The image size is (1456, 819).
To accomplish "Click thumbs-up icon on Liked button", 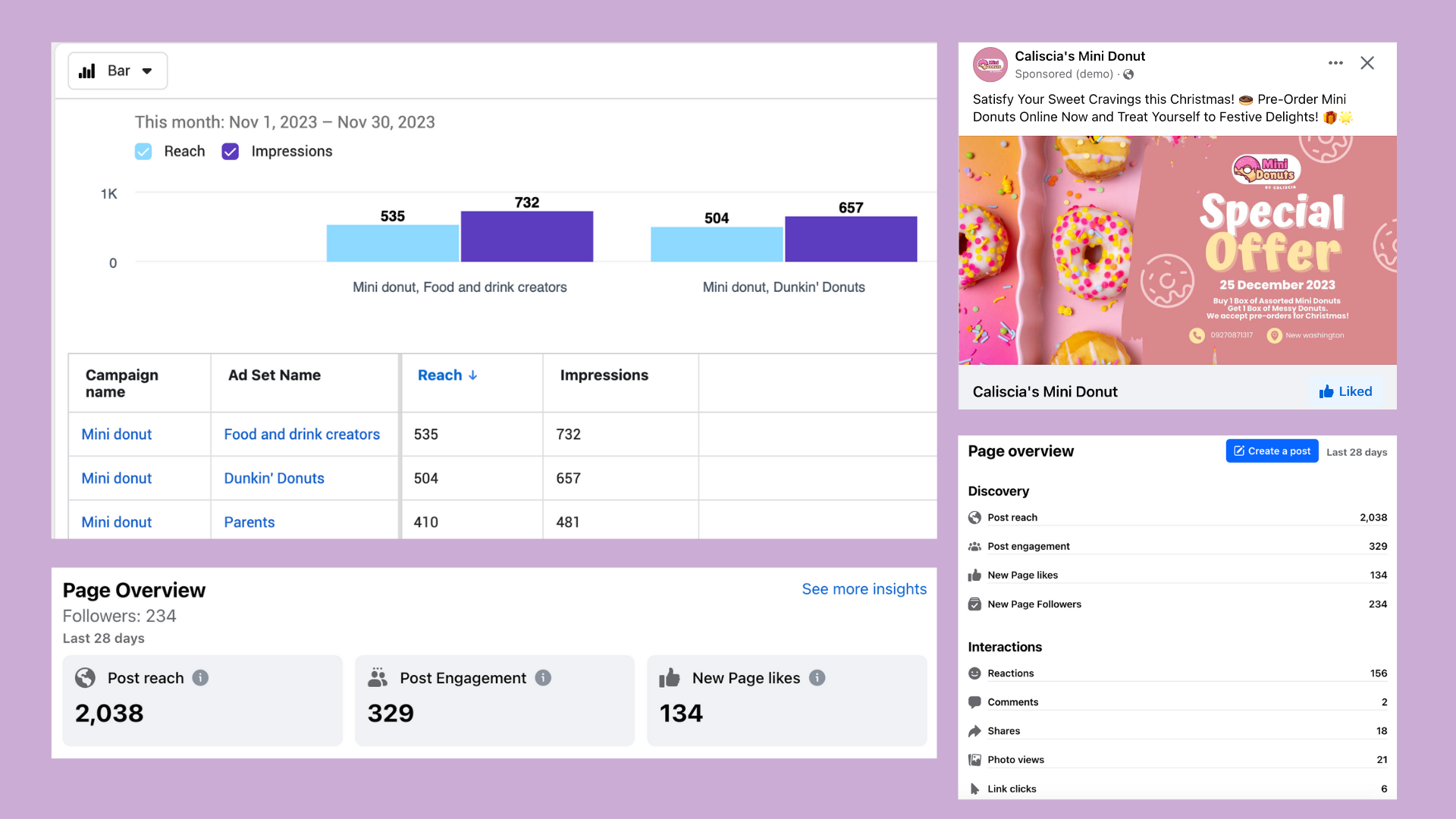I will (x=1326, y=391).
